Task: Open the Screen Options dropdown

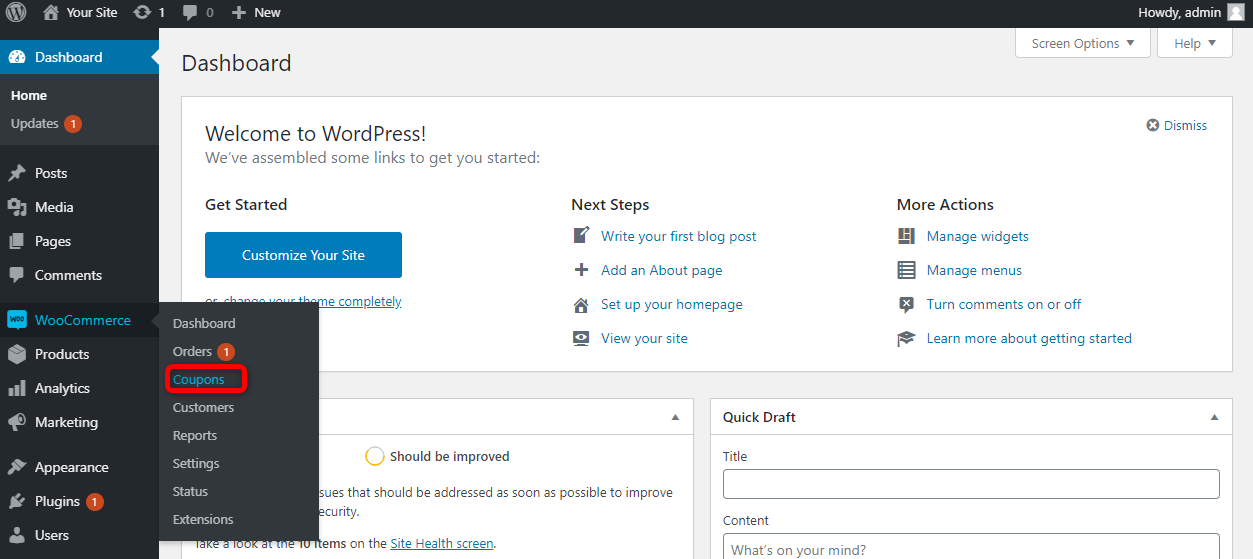Action: tap(1084, 43)
